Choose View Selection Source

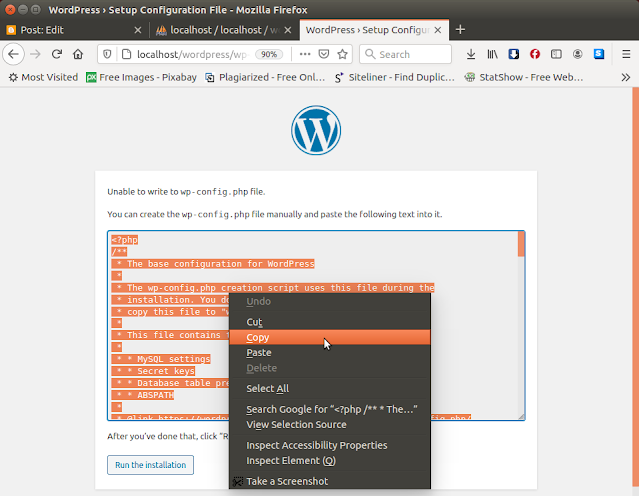330,425
